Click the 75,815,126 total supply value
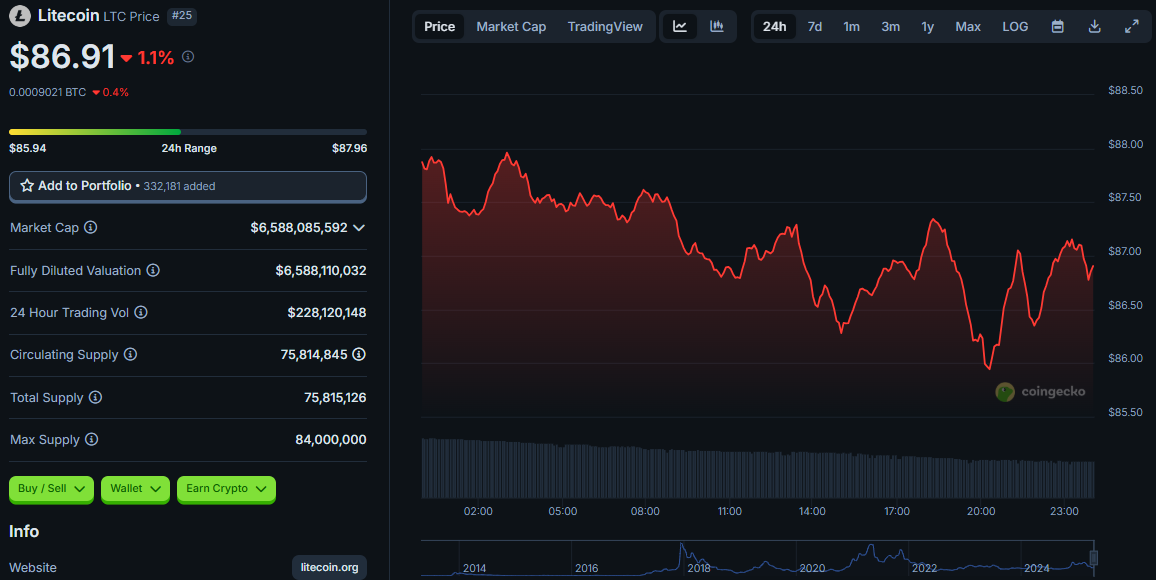This screenshot has width=1156, height=580. (335, 397)
